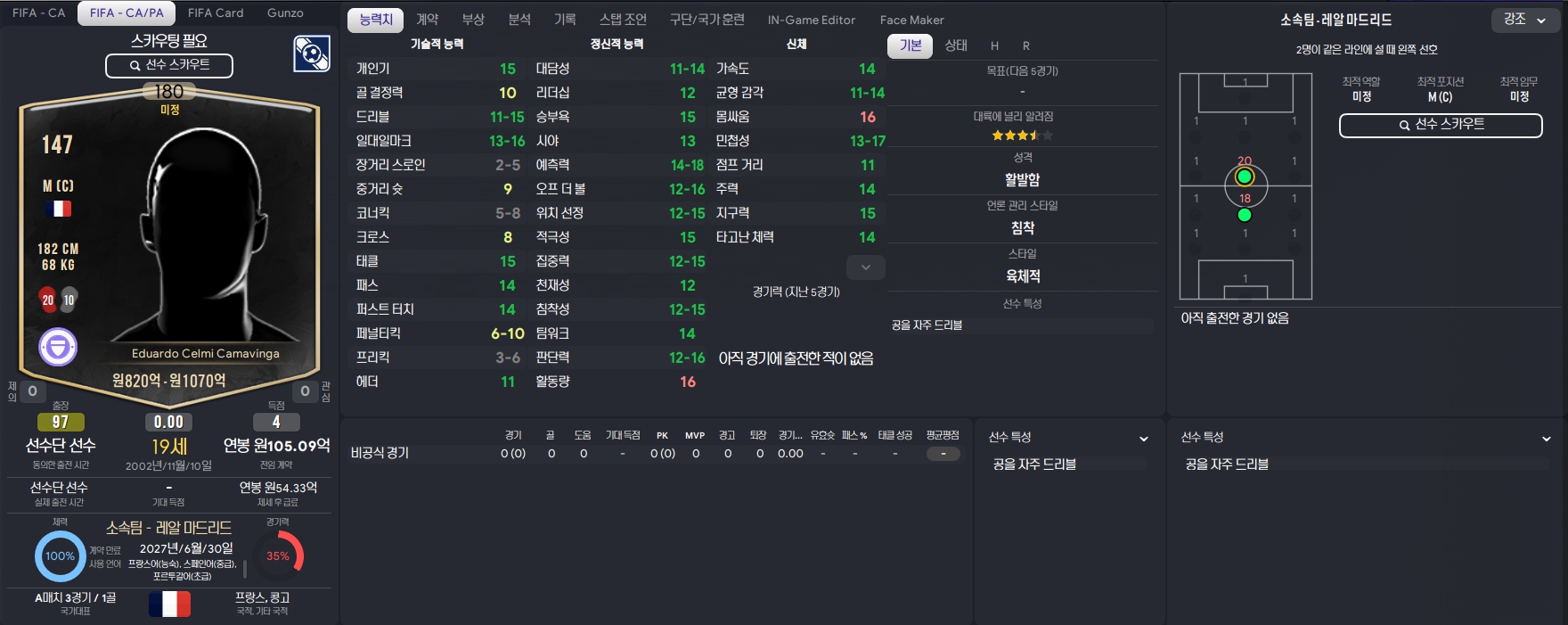The image size is (1568, 625).
Task: Open the Gunzo tab
Action: pos(285,12)
